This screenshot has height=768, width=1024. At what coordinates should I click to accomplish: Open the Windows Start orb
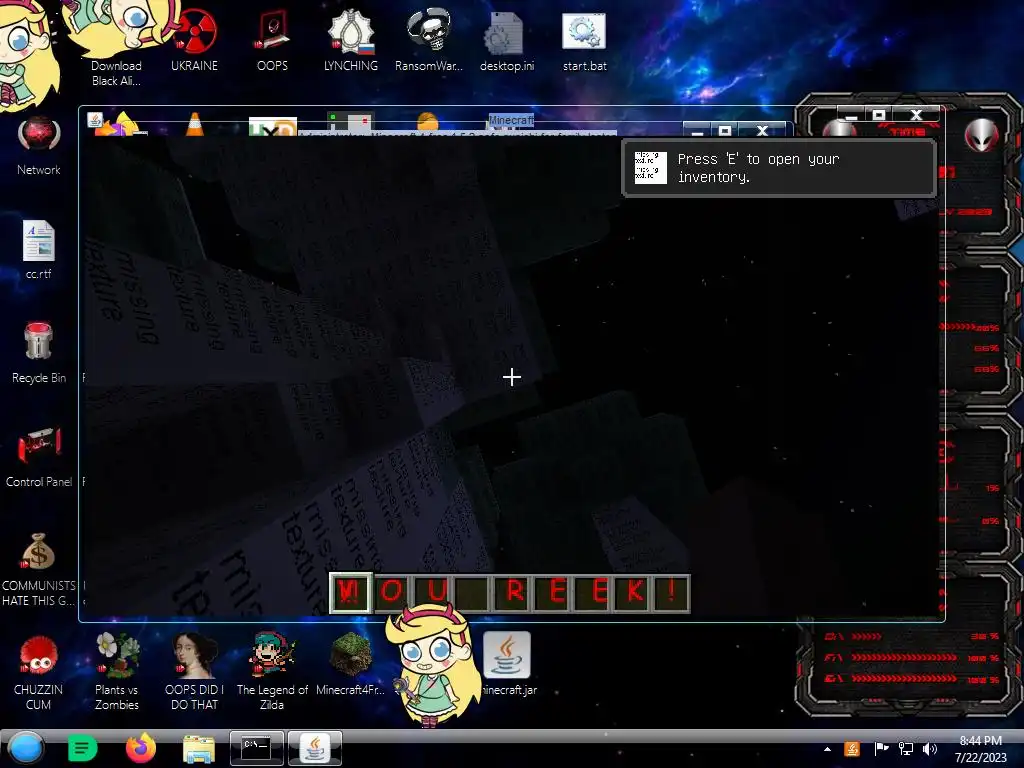pyautogui.click(x=26, y=748)
